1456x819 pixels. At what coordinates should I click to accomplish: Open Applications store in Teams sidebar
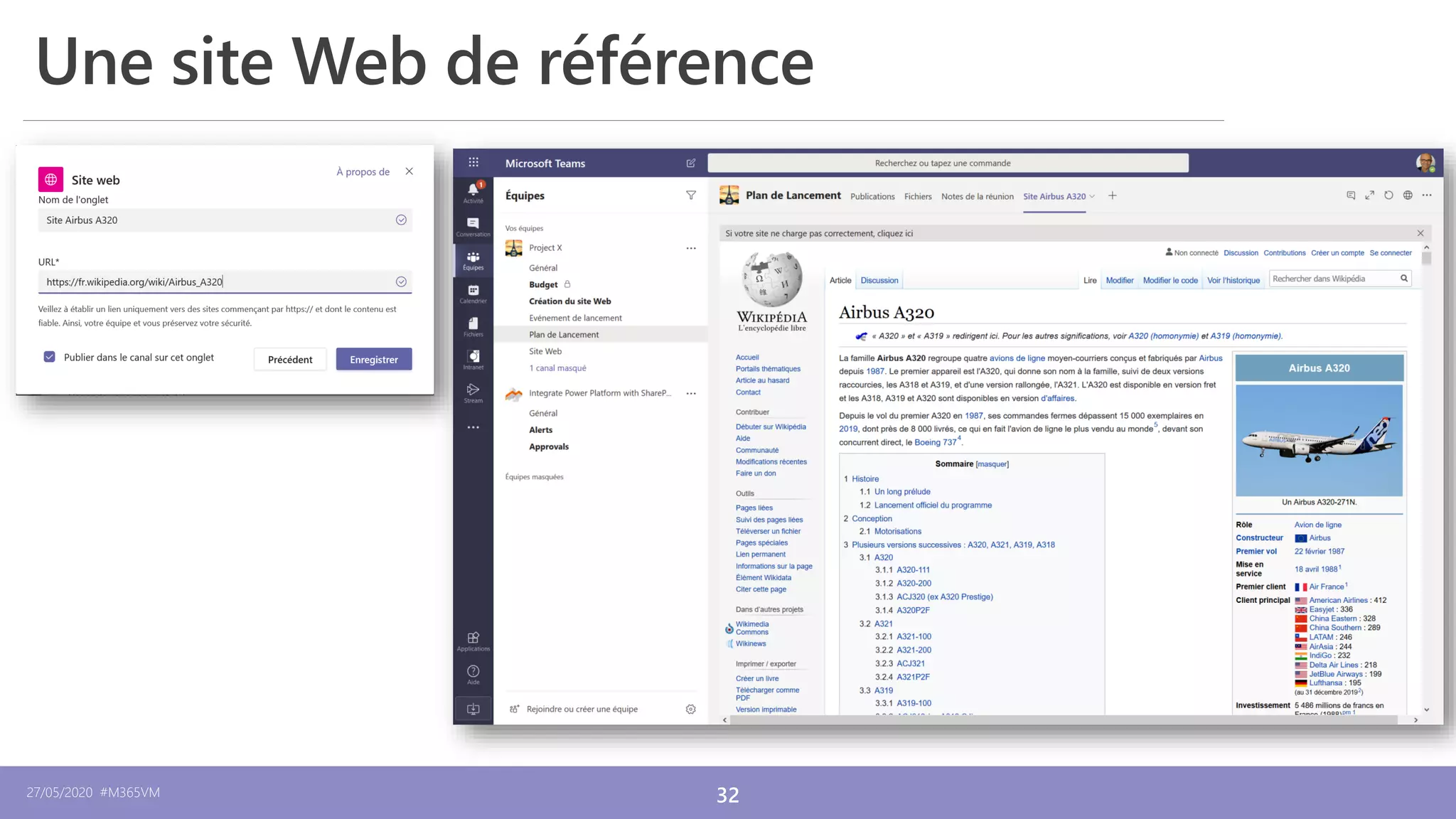[x=473, y=641]
